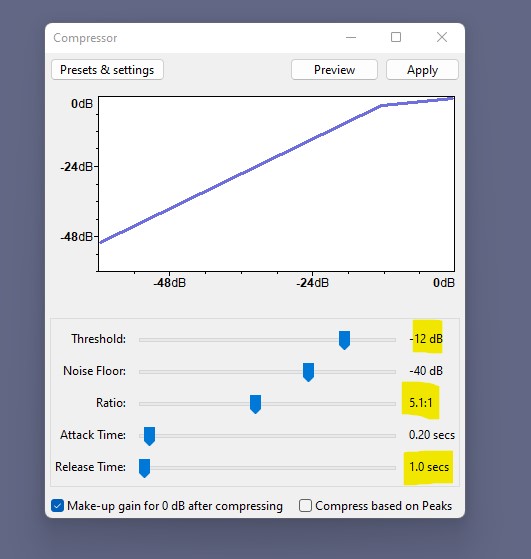Click the Ratio slider handle
The height and width of the screenshot is (559, 531).
(255, 404)
